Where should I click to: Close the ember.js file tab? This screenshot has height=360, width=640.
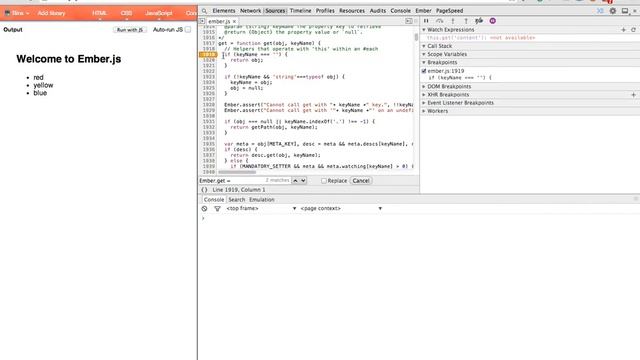tap(235, 21)
